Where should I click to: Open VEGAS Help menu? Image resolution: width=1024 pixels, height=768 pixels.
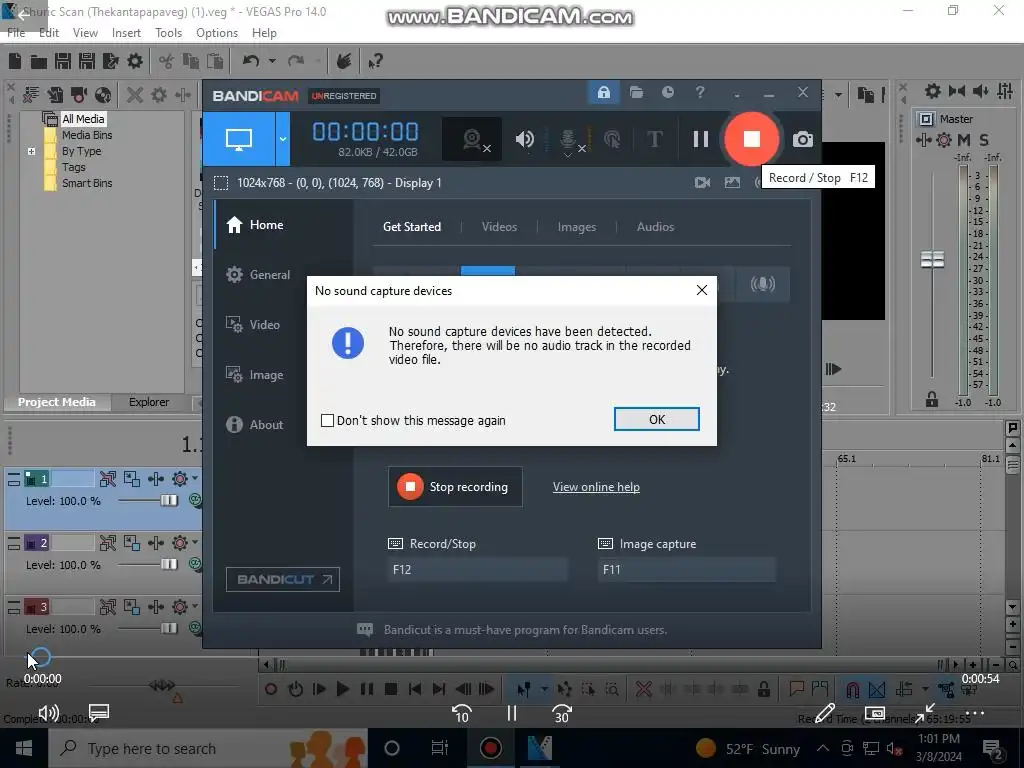[264, 33]
